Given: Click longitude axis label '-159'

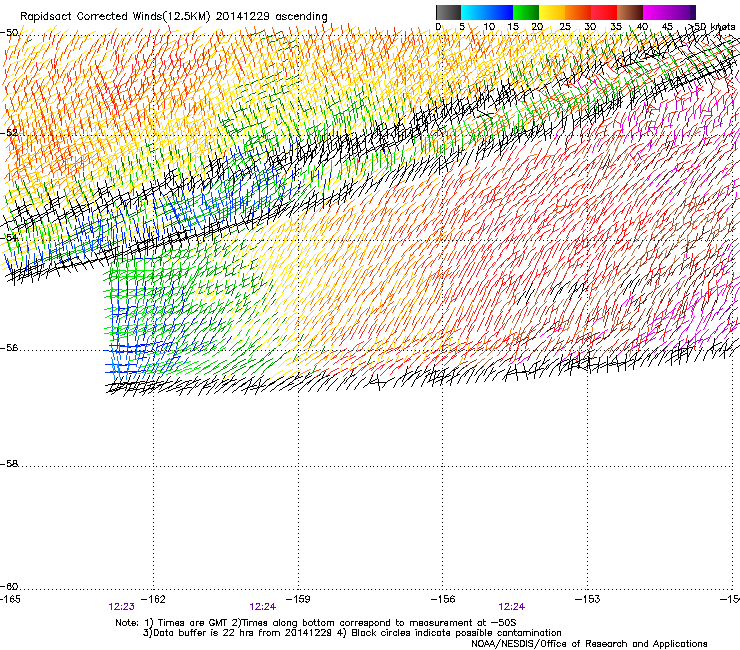Looking at the screenshot, I should pyautogui.click(x=298, y=599).
